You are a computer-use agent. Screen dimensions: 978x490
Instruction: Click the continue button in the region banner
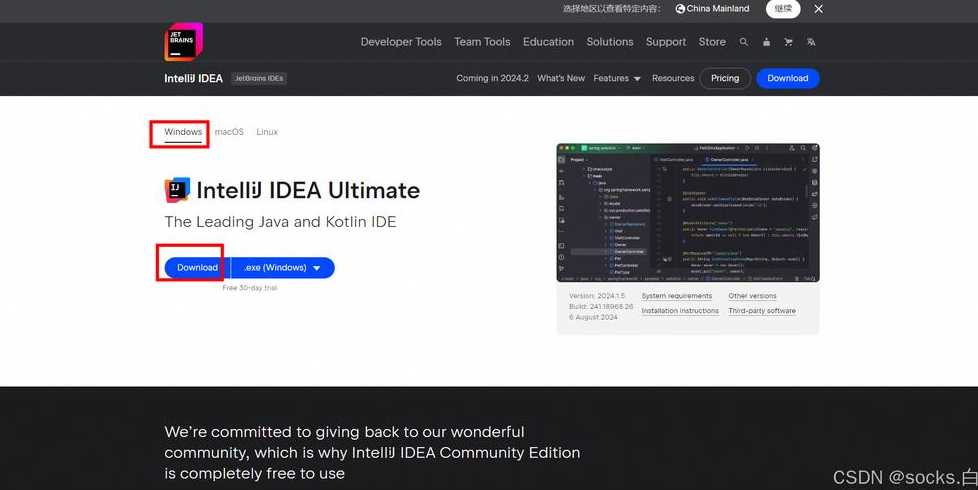[x=783, y=9]
